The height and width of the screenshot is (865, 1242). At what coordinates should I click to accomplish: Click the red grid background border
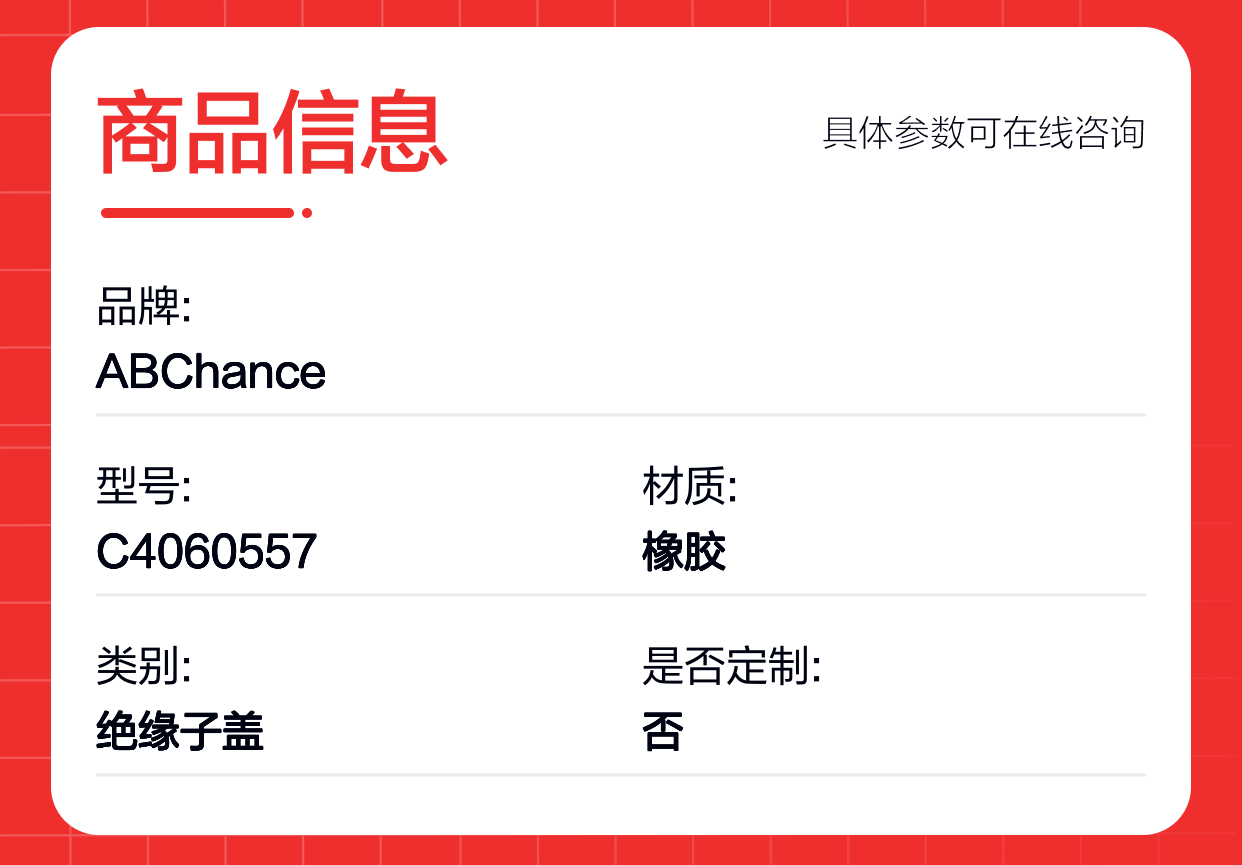(24, 432)
